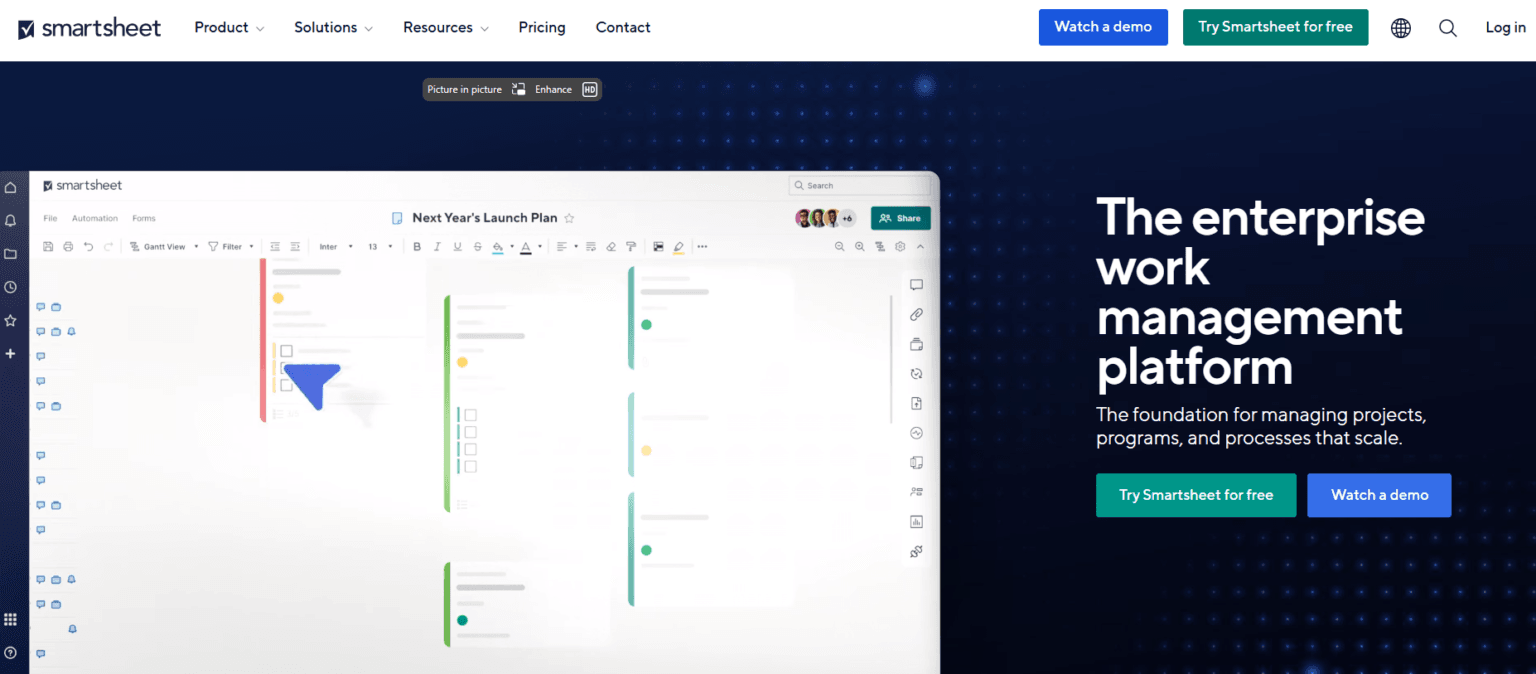Screen dimensions: 1536x674
Task: Click the Undo icon in the toolbar
Action: pos(89,246)
